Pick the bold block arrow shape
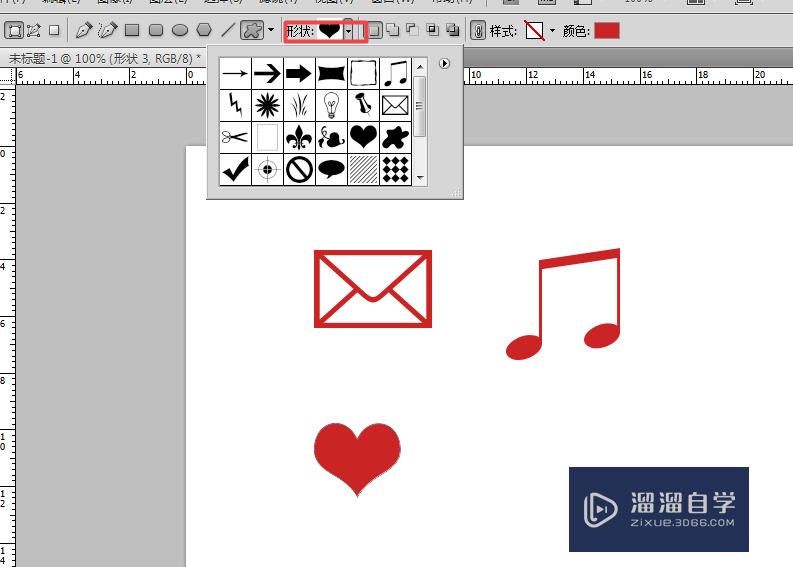 pos(299,73)
